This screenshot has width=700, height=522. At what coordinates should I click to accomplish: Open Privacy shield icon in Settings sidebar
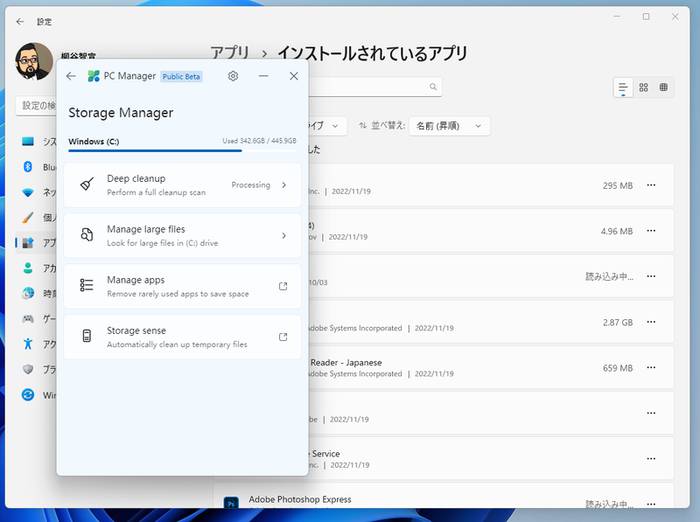pyautogui.click(x=28, y=369)
